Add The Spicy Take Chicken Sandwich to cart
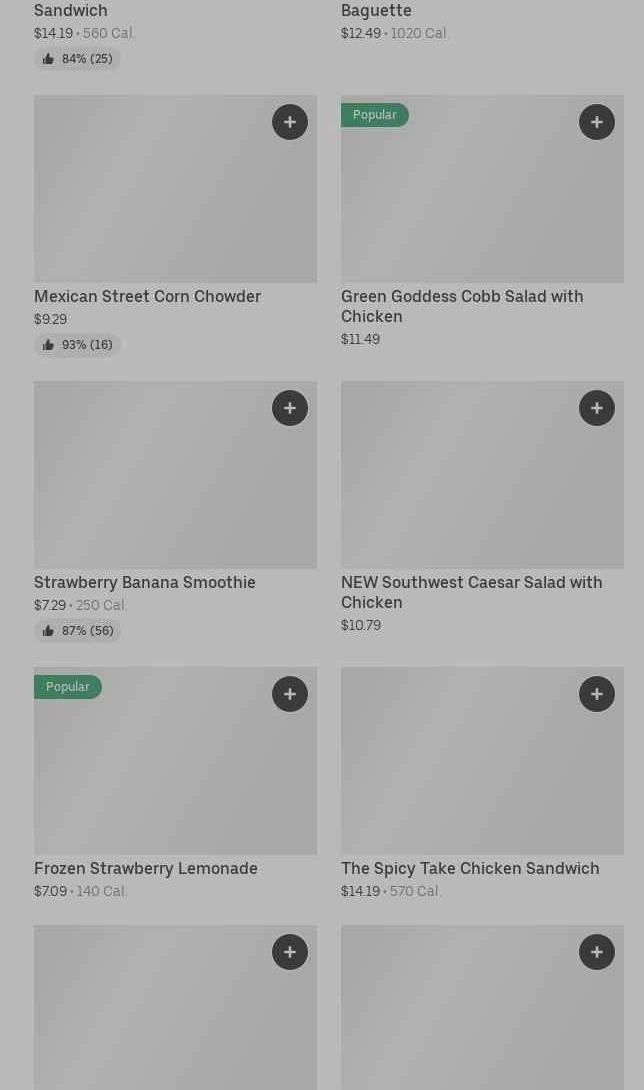This screenshot has width=644, height=1090. click(597, 694)
